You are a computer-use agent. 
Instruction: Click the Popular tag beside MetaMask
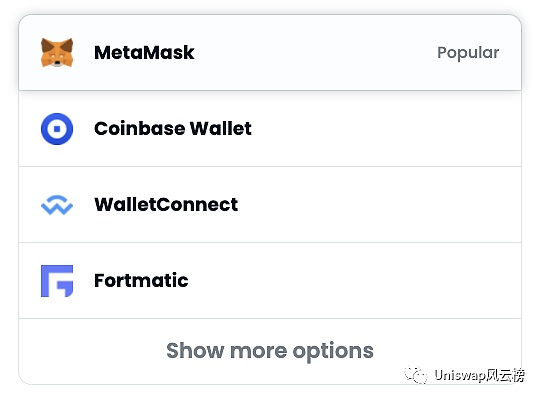468,53
